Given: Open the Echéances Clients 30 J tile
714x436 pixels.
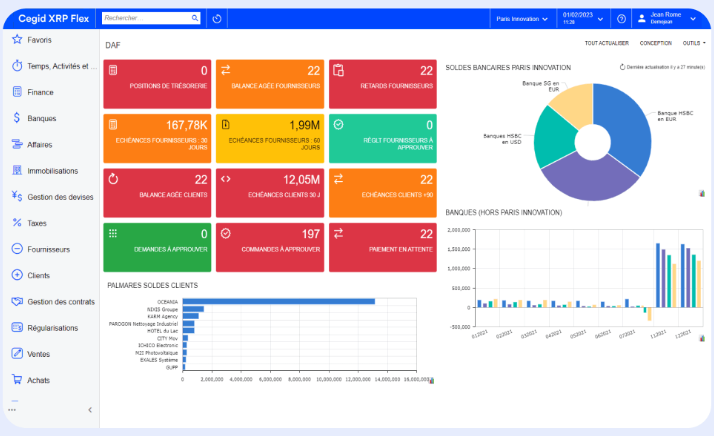Looking at the screenshot, I should point(270,193).
